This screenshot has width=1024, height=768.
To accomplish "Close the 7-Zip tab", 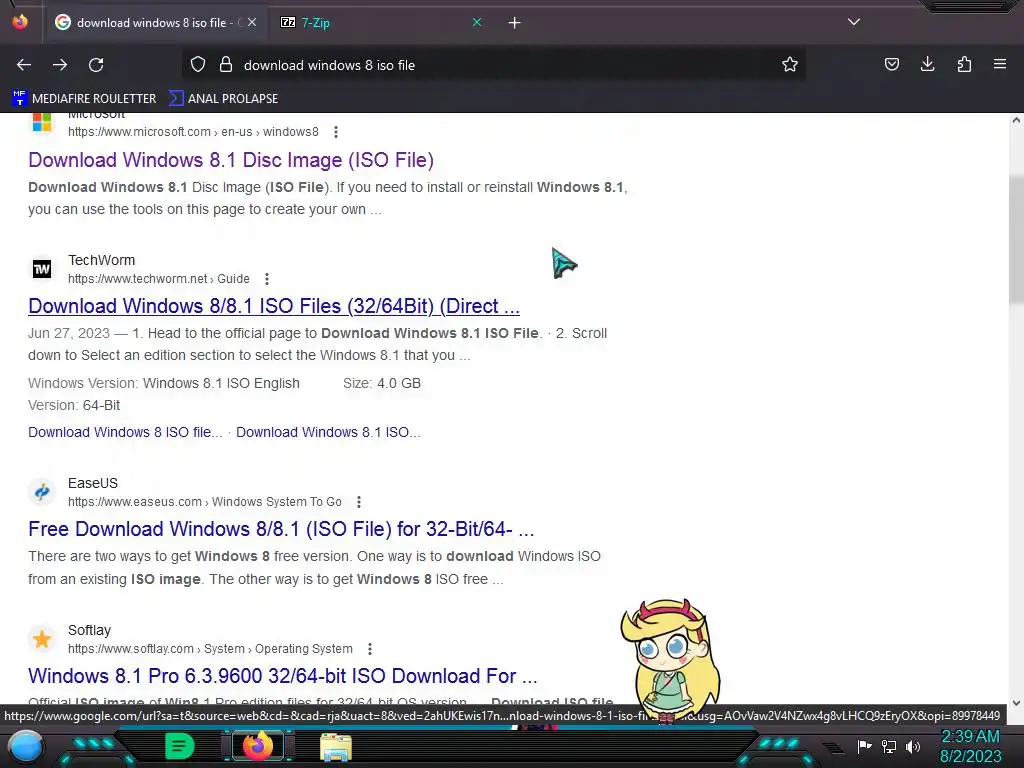I will [477, 22].
